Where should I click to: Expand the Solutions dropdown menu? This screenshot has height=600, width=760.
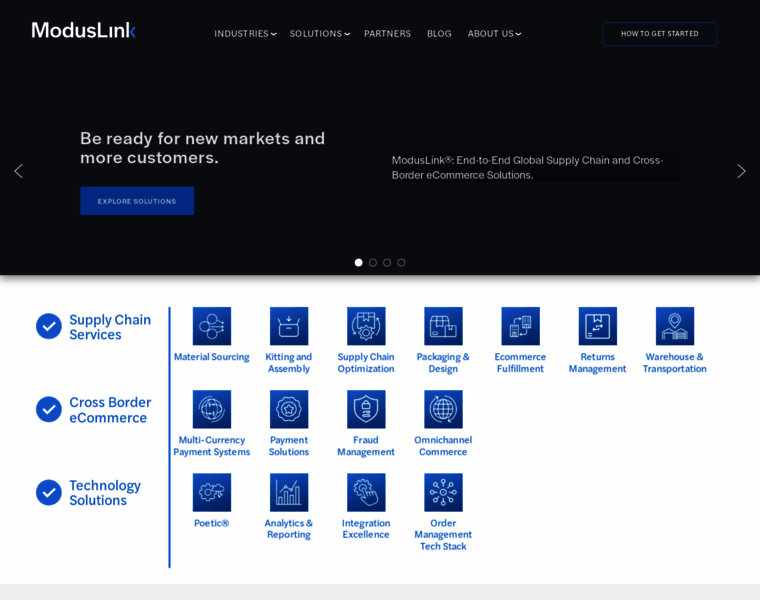tap(319, 33)
